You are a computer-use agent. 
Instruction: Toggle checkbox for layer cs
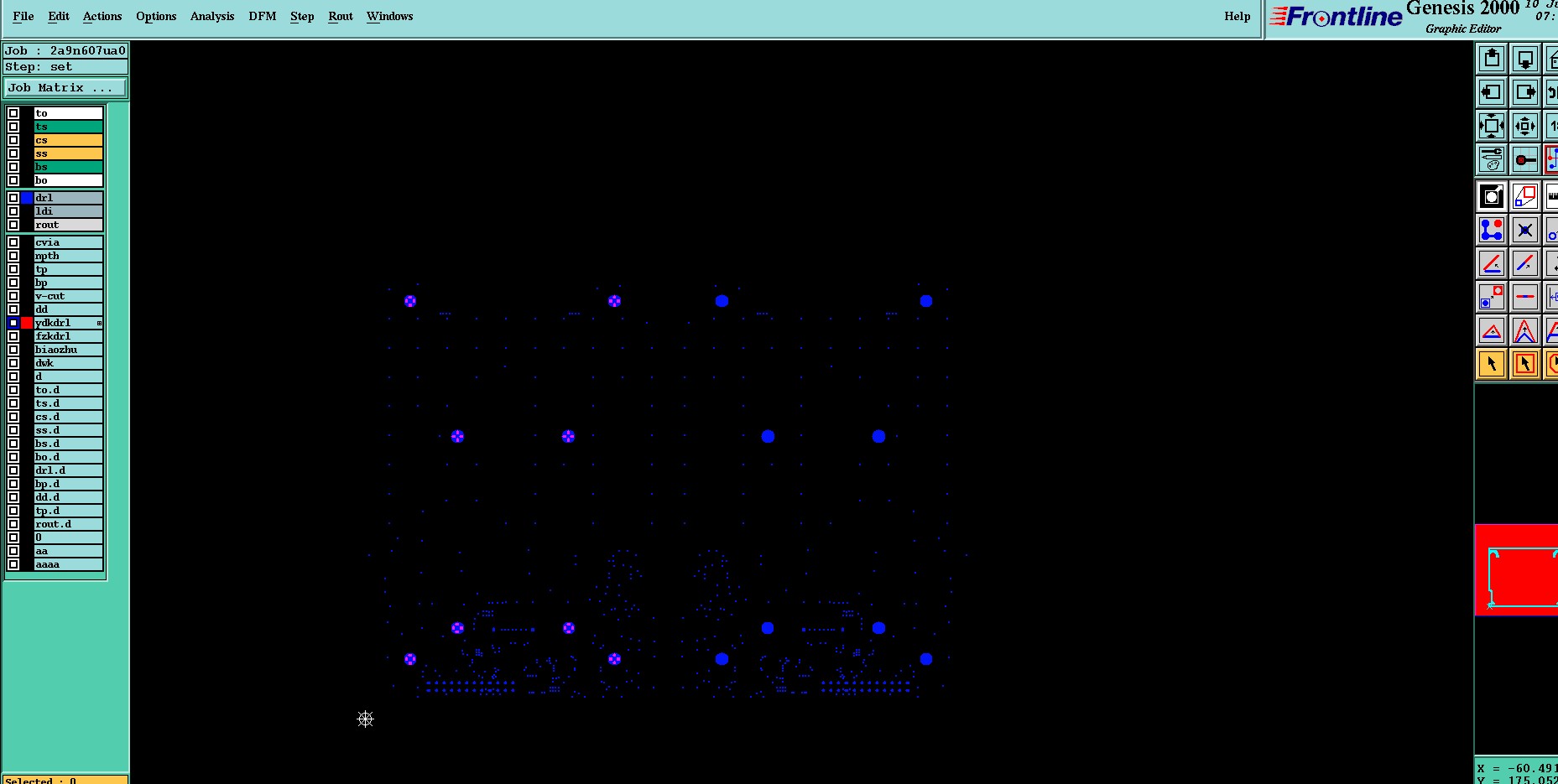click(13, 140)
